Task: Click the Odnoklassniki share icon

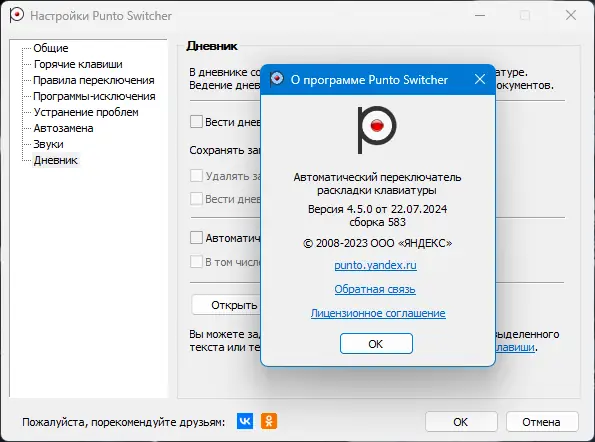Action: (269, 421)
